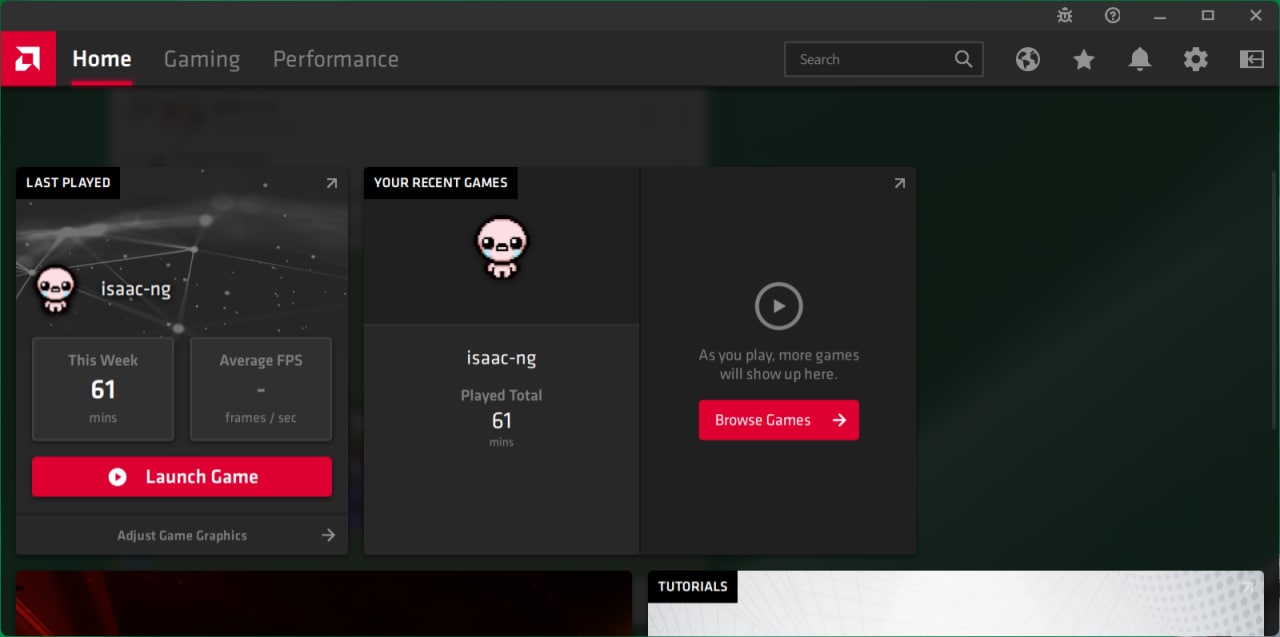Click isaac-ng name in Recent Games
1280x637 pixels.
coord(502,358)
